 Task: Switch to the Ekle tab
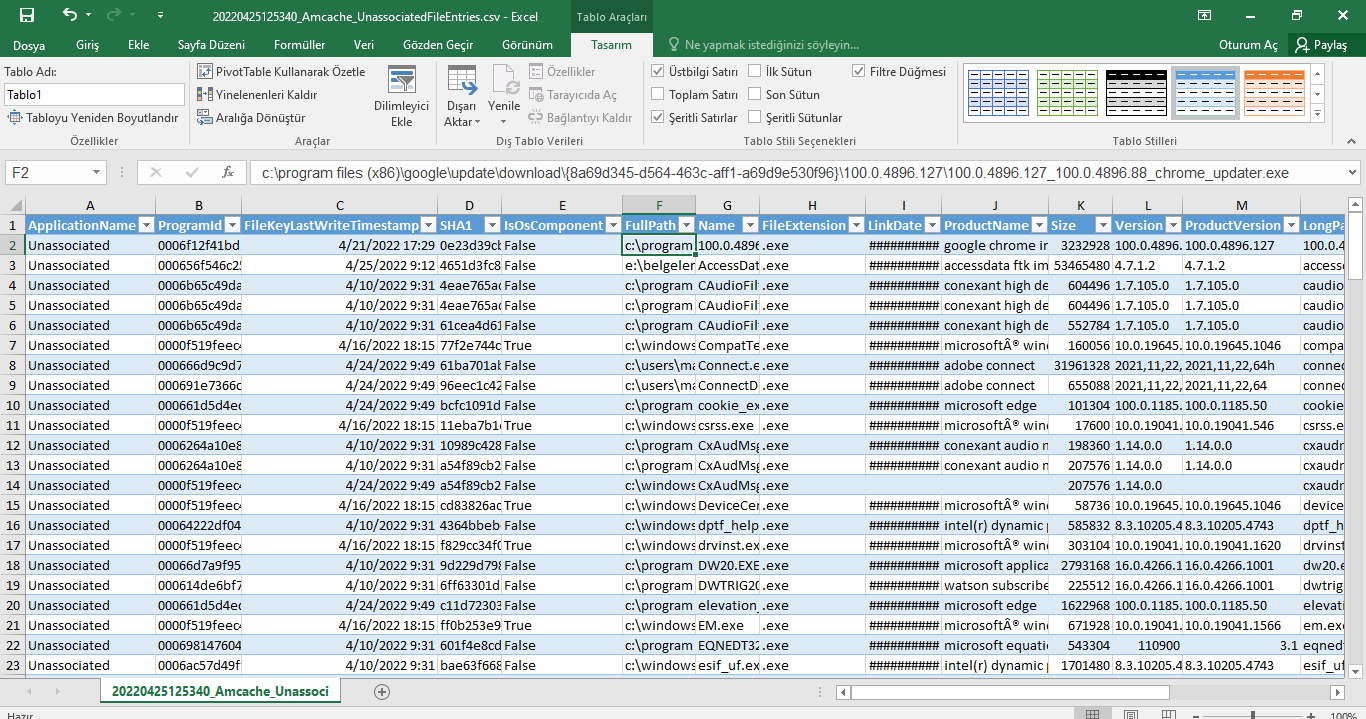coord(139,45)
